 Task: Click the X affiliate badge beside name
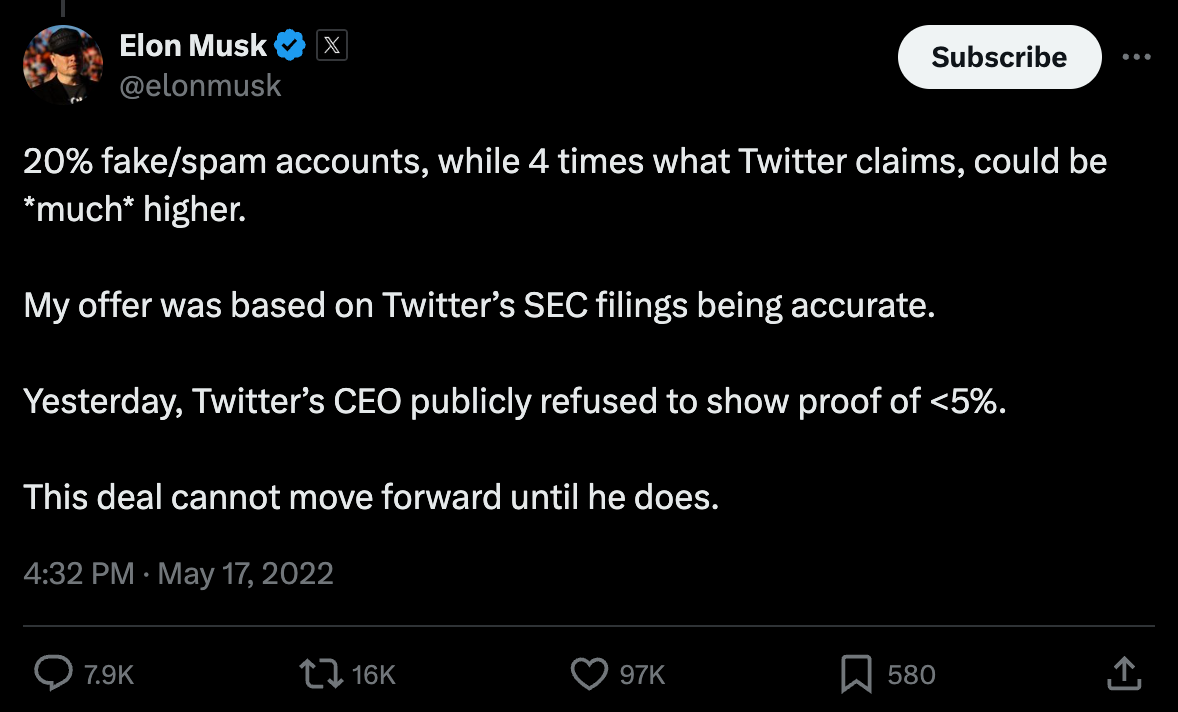click(332, 45)
